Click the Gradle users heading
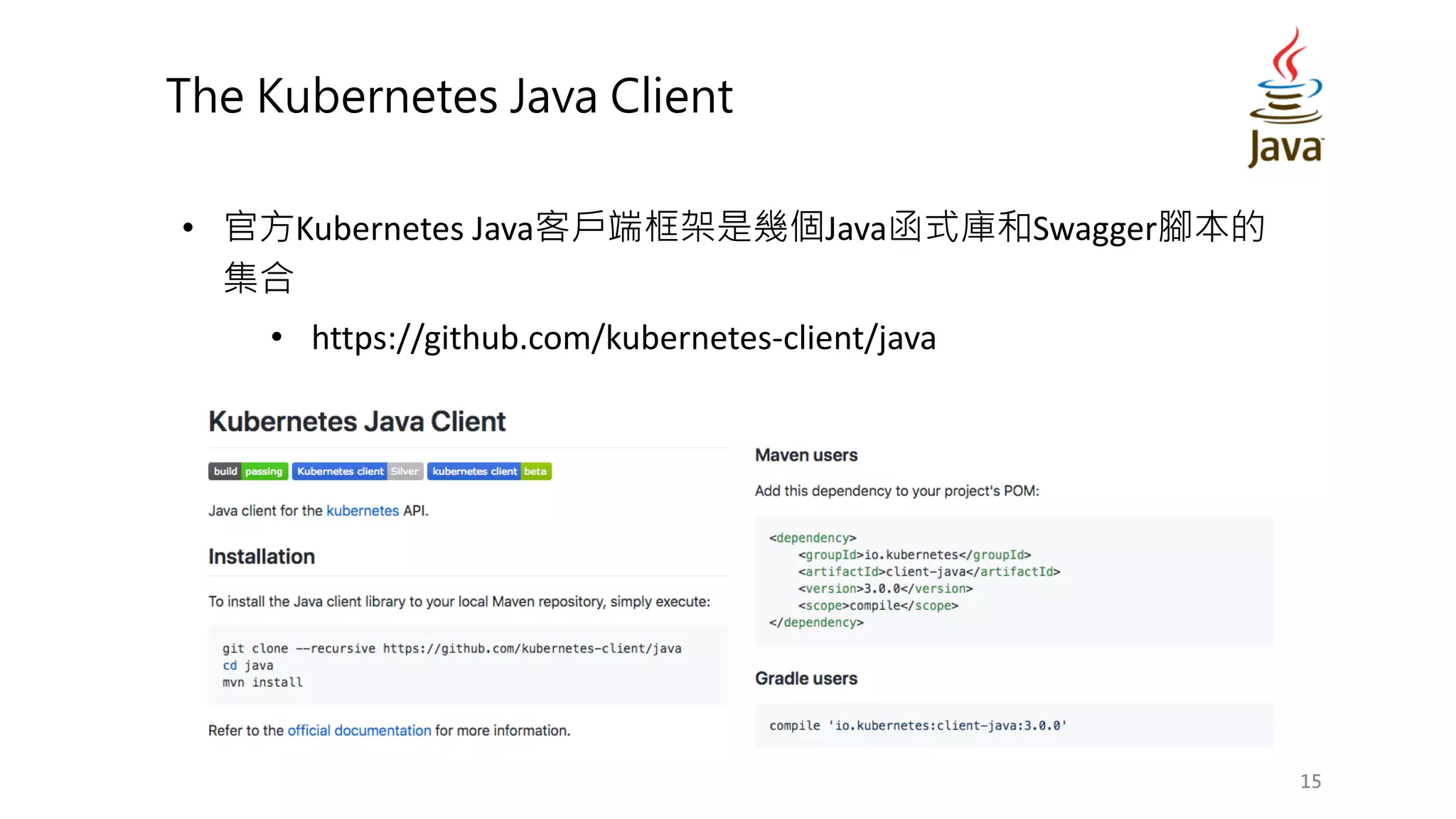This screenshot has height=819, width=1456. pos(806,678)
